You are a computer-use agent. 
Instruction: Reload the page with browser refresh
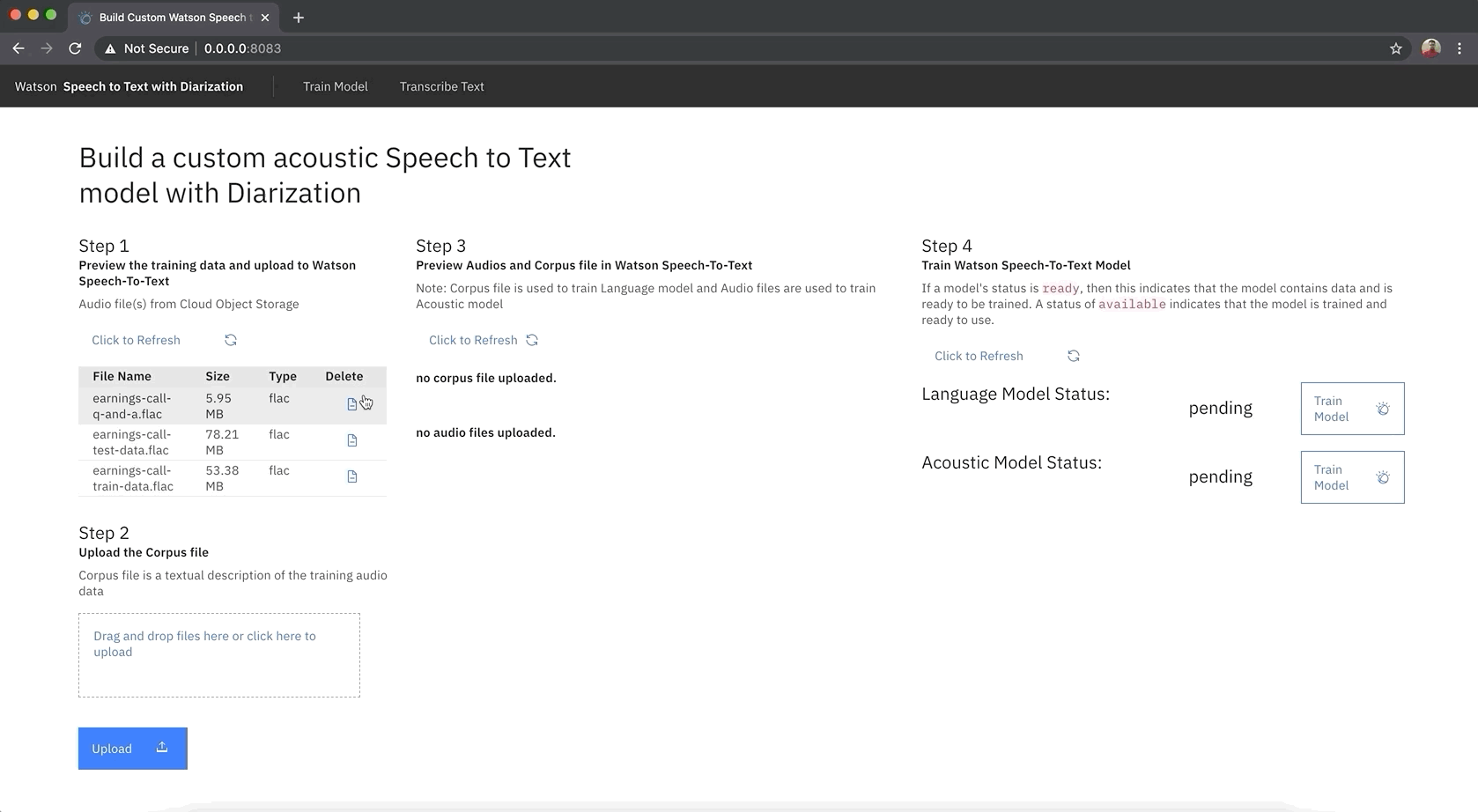pyautogui.click(x=75, y=48)
